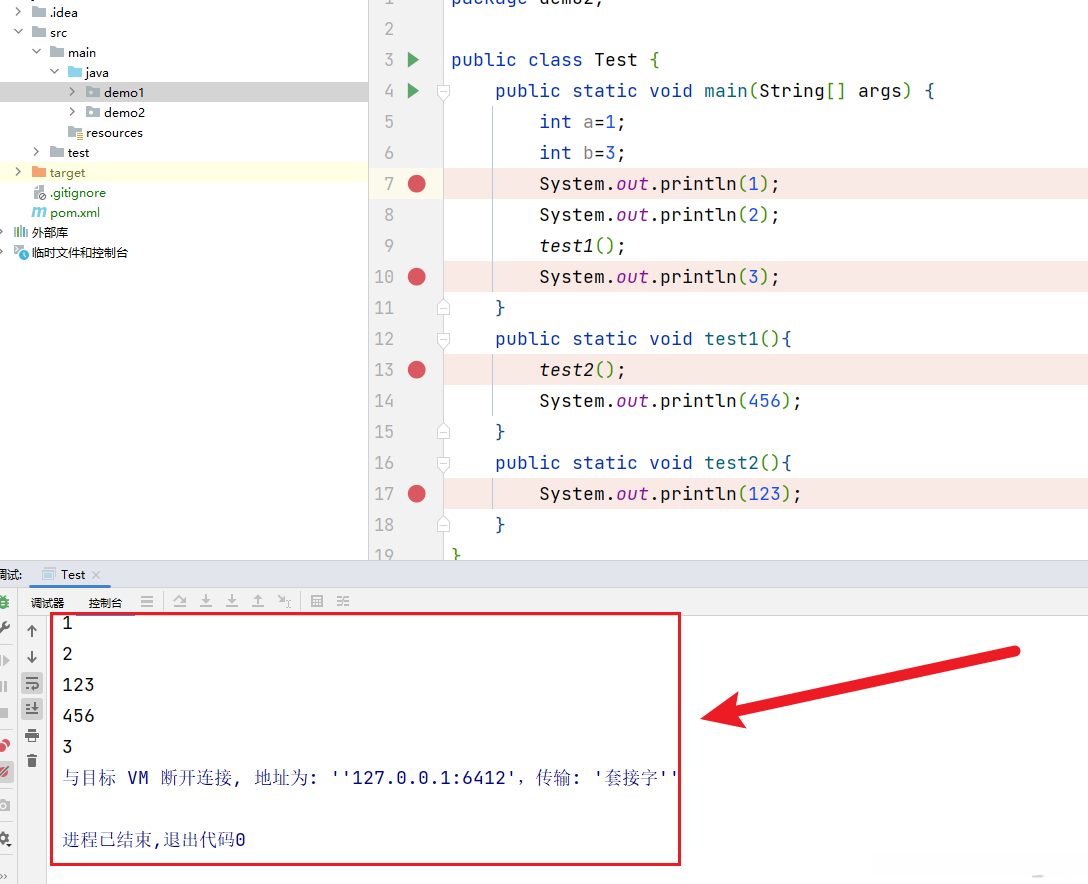Switch to the 控制台 console tab

pyautogui.click(x=105, y=602)
